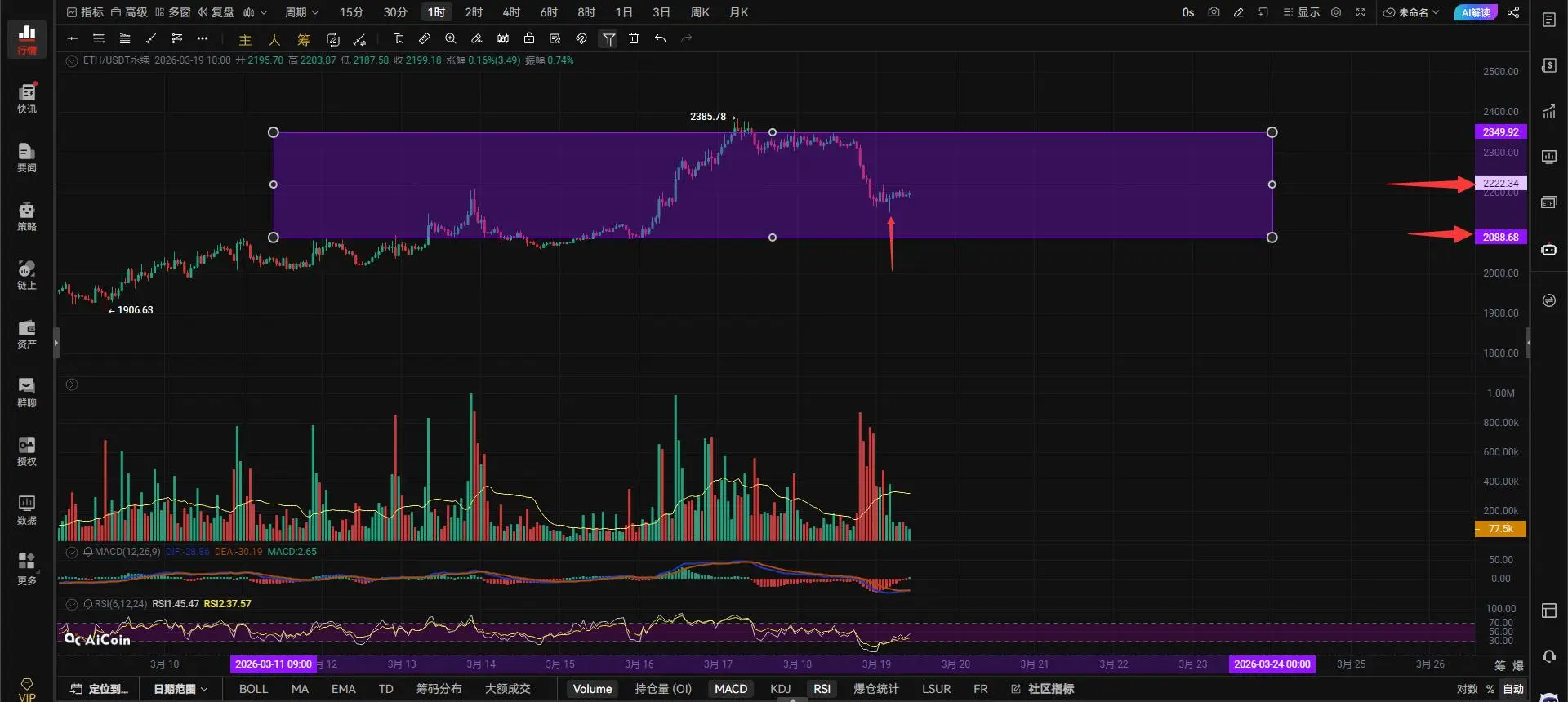The height and width of the screenshot is (702, 1568).
Task: Click the 77.5k orange volume label
Action: pos(1500,529)
